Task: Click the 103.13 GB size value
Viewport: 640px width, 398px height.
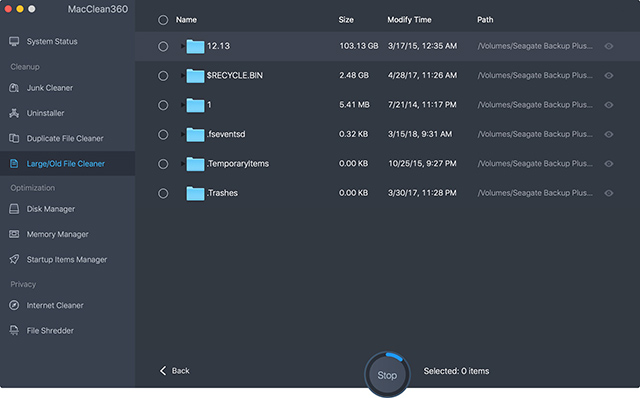Action: [x=359, y=46]
